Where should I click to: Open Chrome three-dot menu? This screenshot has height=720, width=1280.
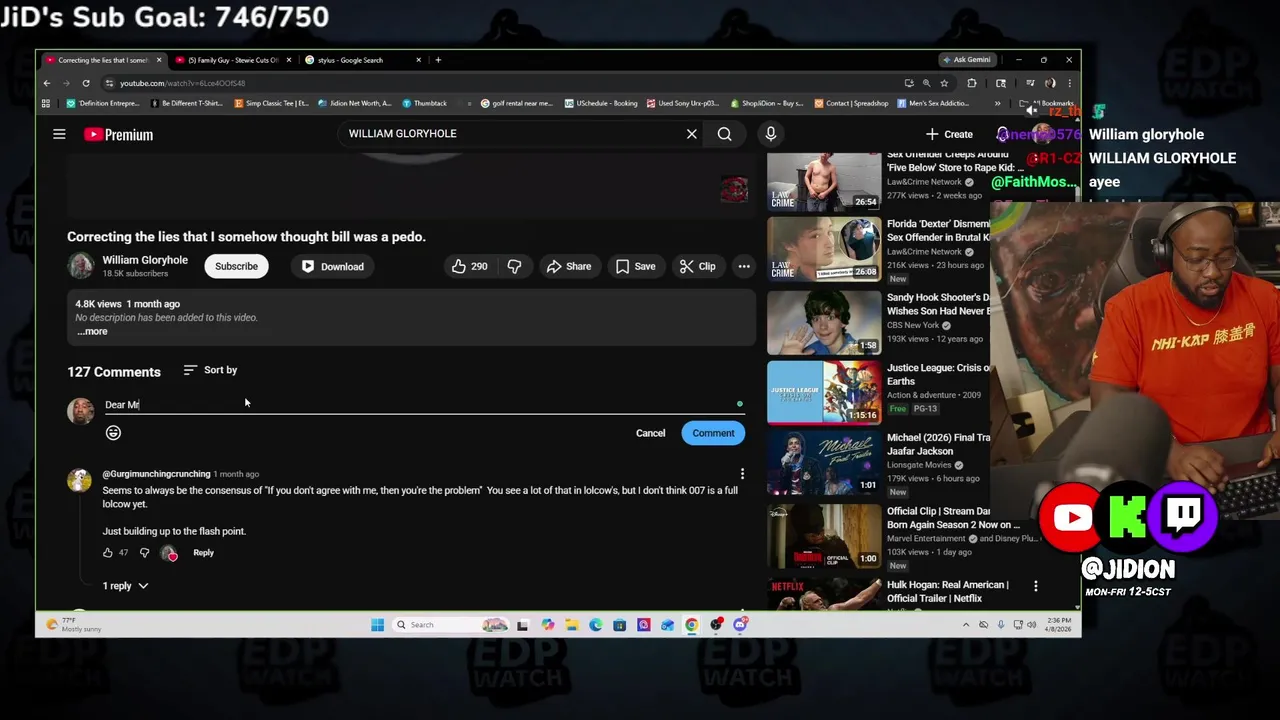pyautogui.click(x=1069, y=83)
